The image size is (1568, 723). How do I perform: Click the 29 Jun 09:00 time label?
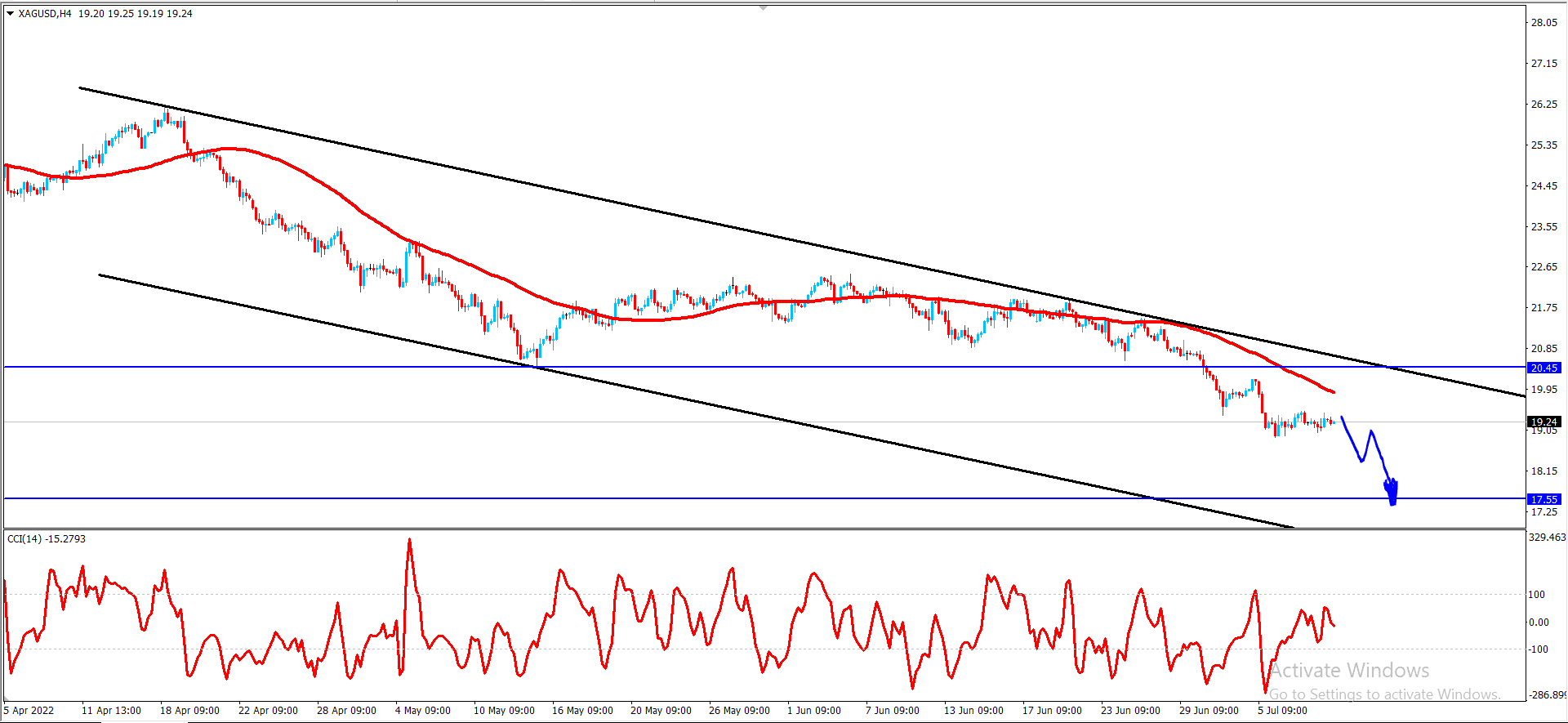click(1209, 710)
